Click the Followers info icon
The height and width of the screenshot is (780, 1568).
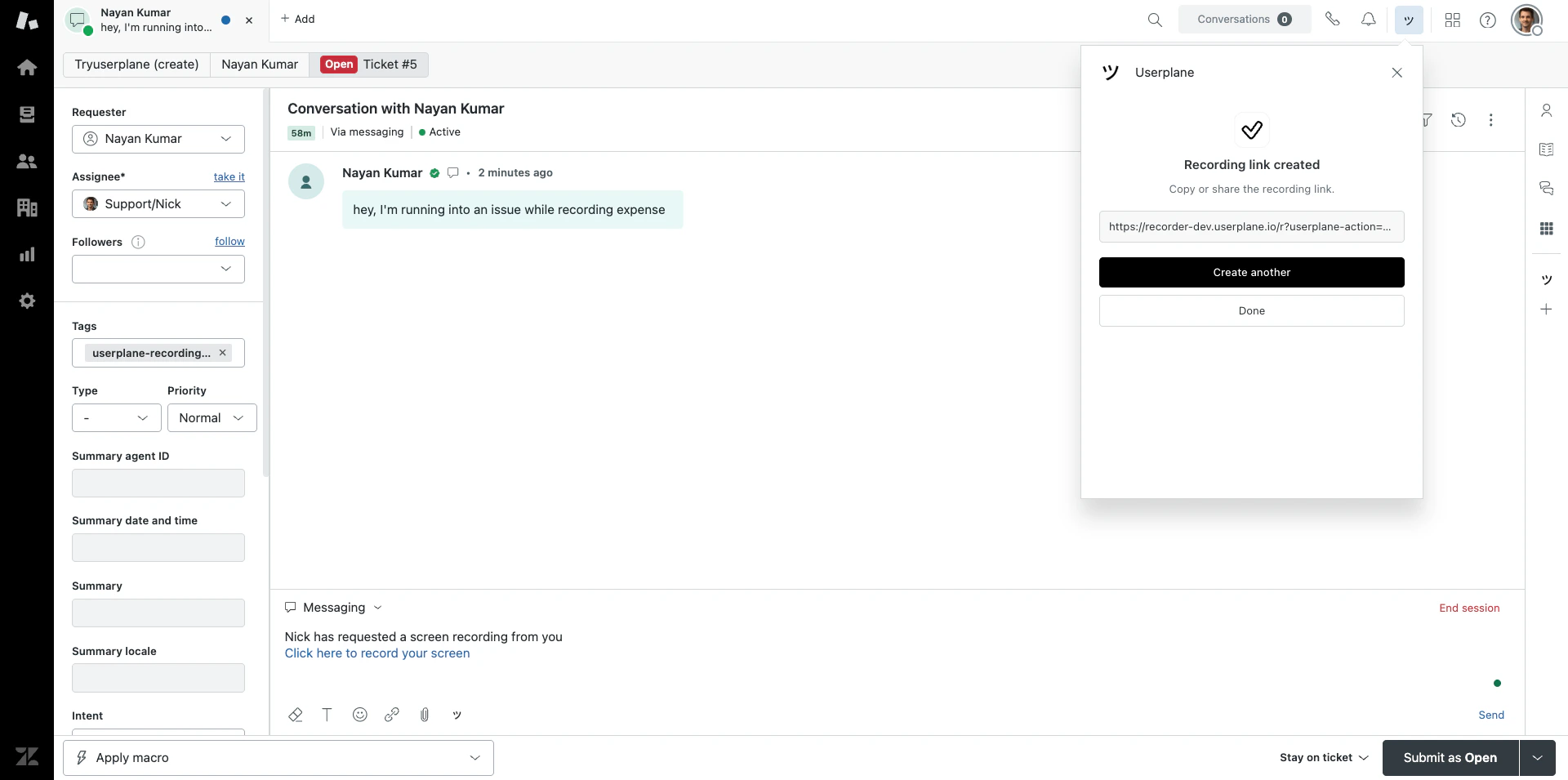coord(138,242)
